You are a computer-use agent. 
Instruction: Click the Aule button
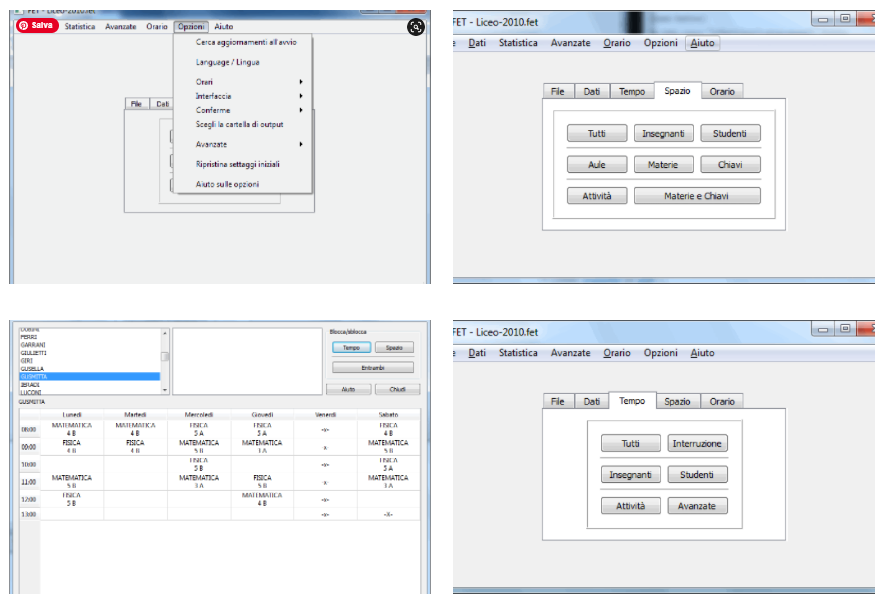point(597,165)
